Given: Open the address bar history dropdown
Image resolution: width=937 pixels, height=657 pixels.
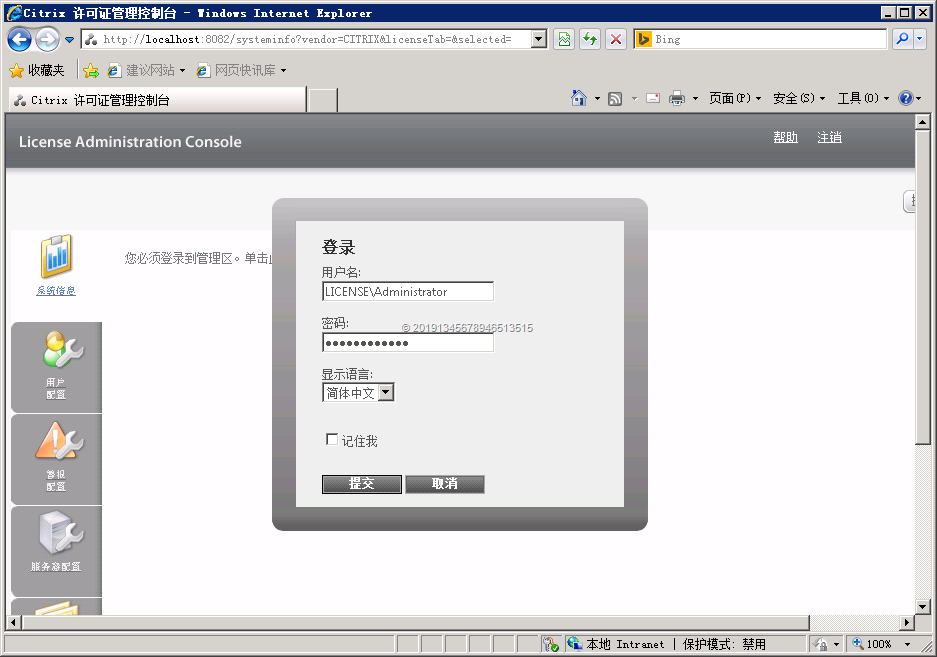Looking at the screenshot, I should (539, 39).
